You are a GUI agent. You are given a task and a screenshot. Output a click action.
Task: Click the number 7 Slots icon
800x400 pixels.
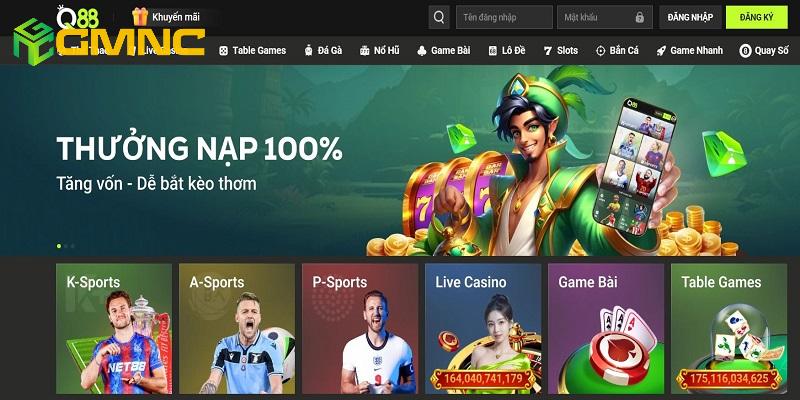coord(548,51)
